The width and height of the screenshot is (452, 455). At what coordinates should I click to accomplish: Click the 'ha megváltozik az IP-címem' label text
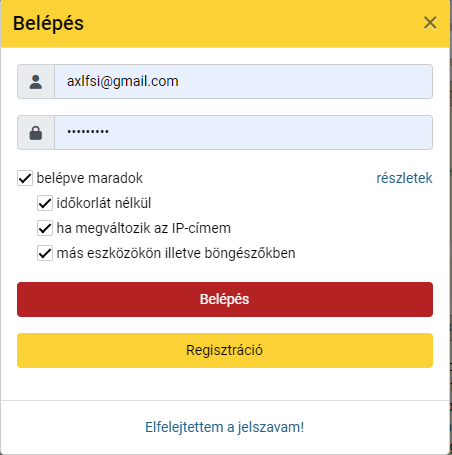pyautogui.click(x=144, y=228)
